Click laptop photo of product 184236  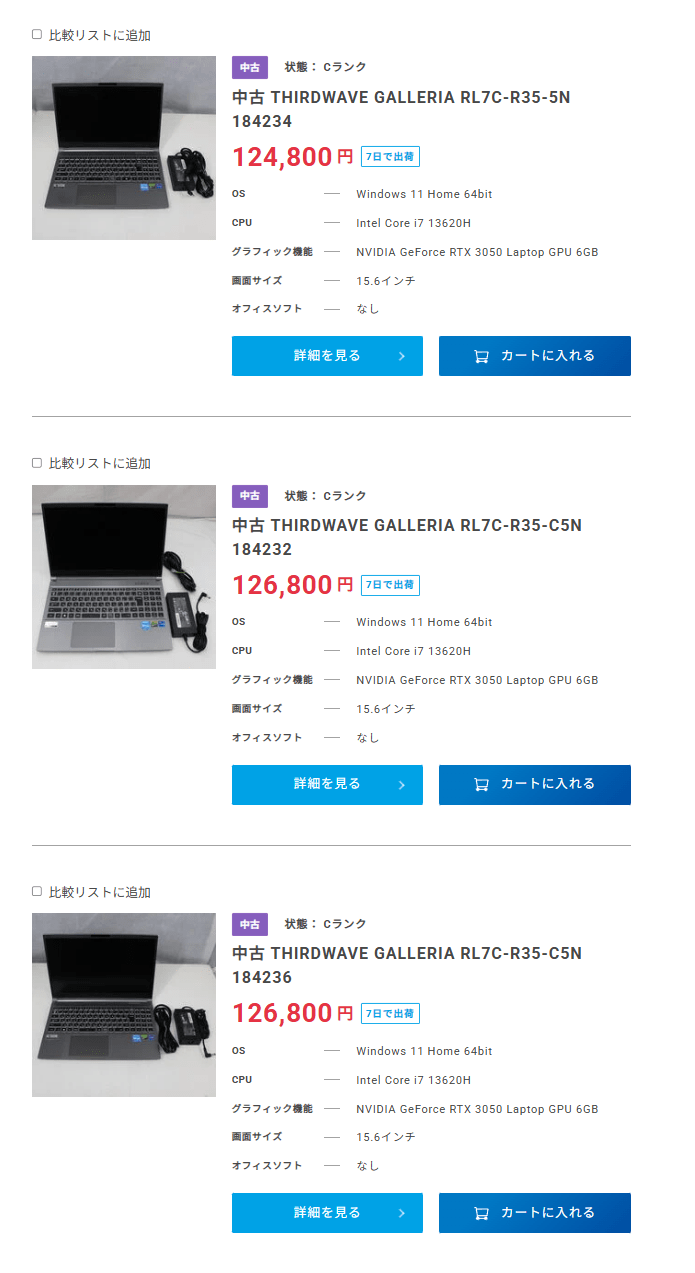(124, 1005)
